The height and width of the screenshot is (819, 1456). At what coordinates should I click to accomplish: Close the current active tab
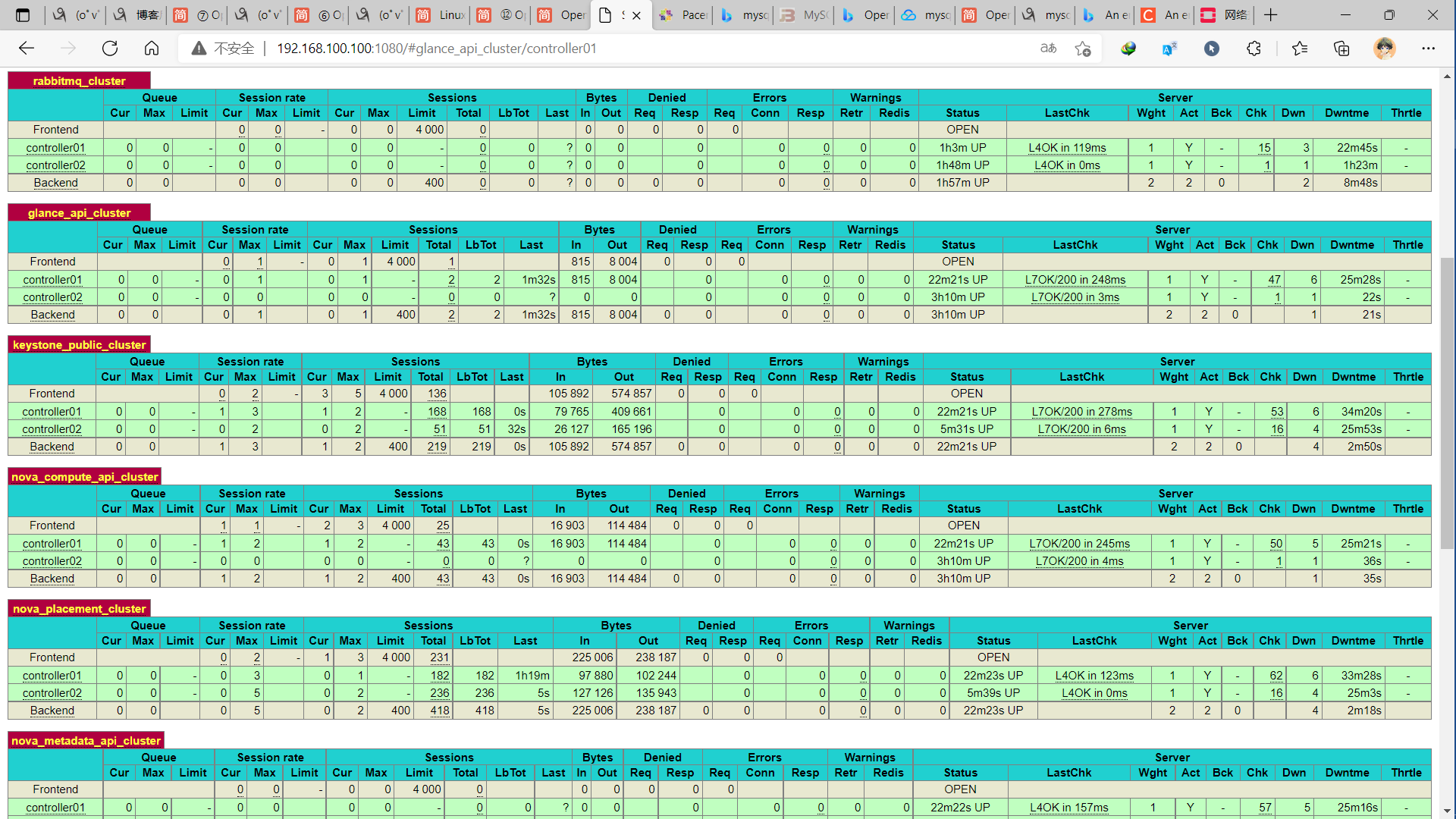637,14
